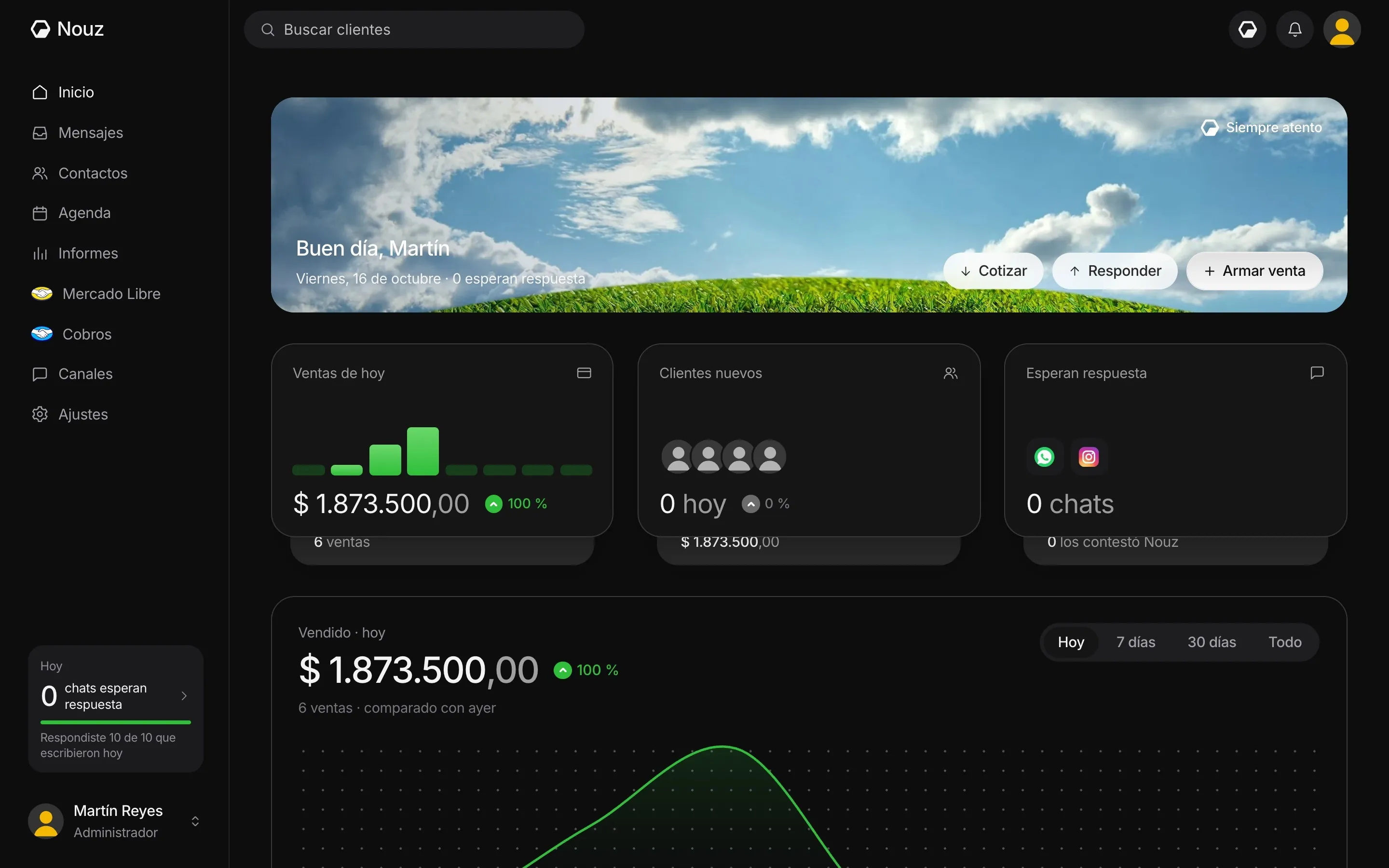
Task: Click the Responder button
Action: pos(1115,271)
